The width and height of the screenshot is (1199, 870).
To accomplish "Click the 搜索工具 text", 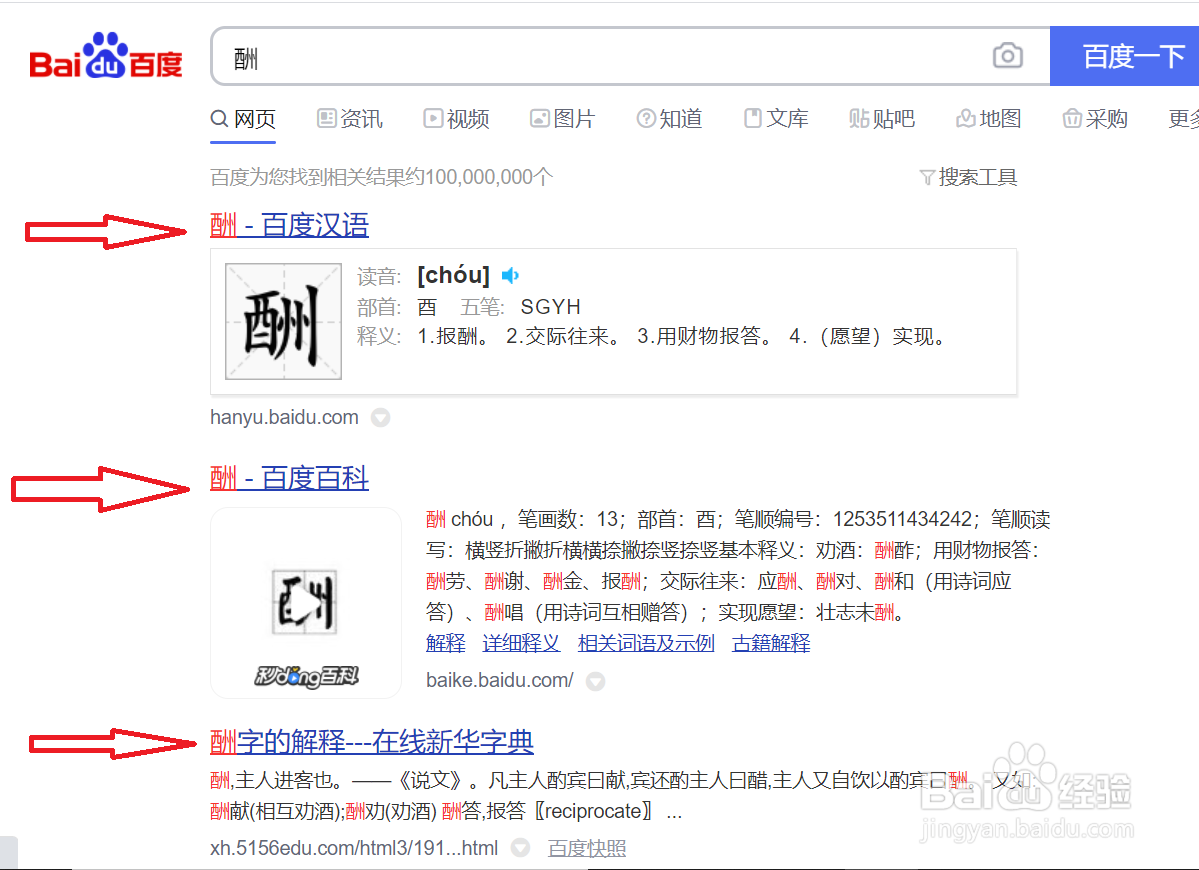I will (978, 177).
